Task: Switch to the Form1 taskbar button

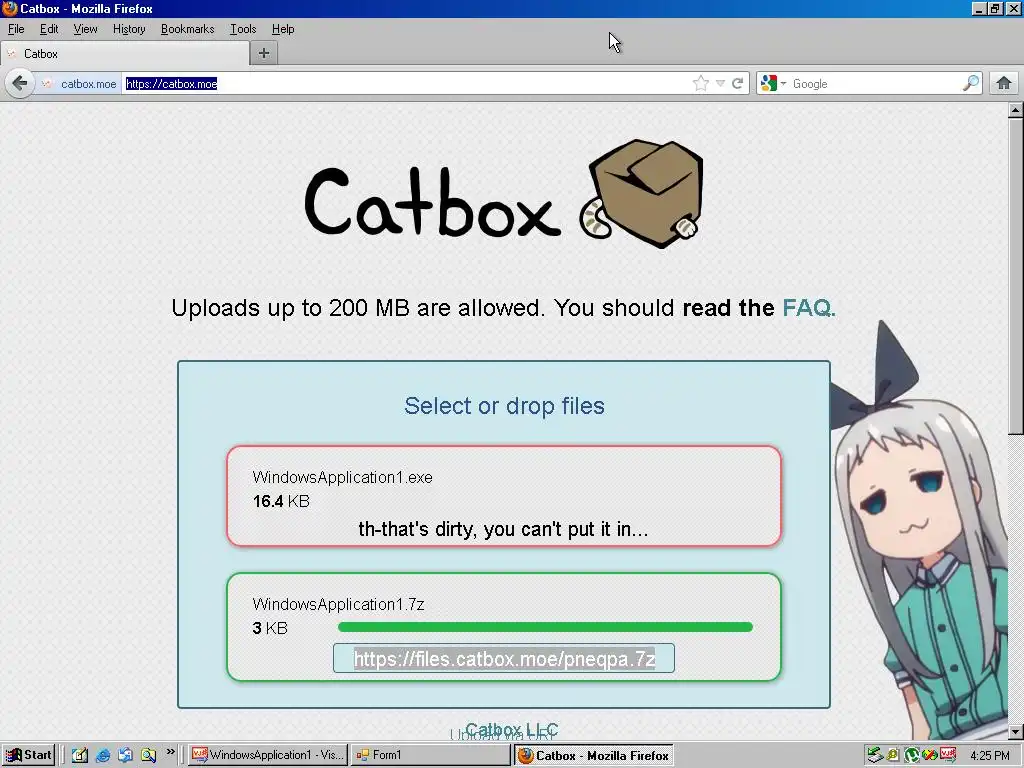Action: click(430, 755)
